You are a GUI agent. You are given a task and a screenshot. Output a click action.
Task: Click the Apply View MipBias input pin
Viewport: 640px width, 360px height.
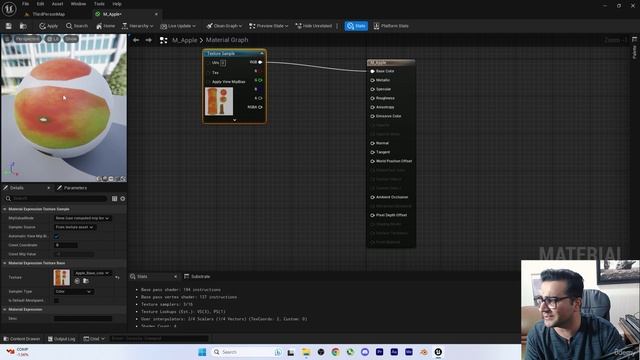209,82
